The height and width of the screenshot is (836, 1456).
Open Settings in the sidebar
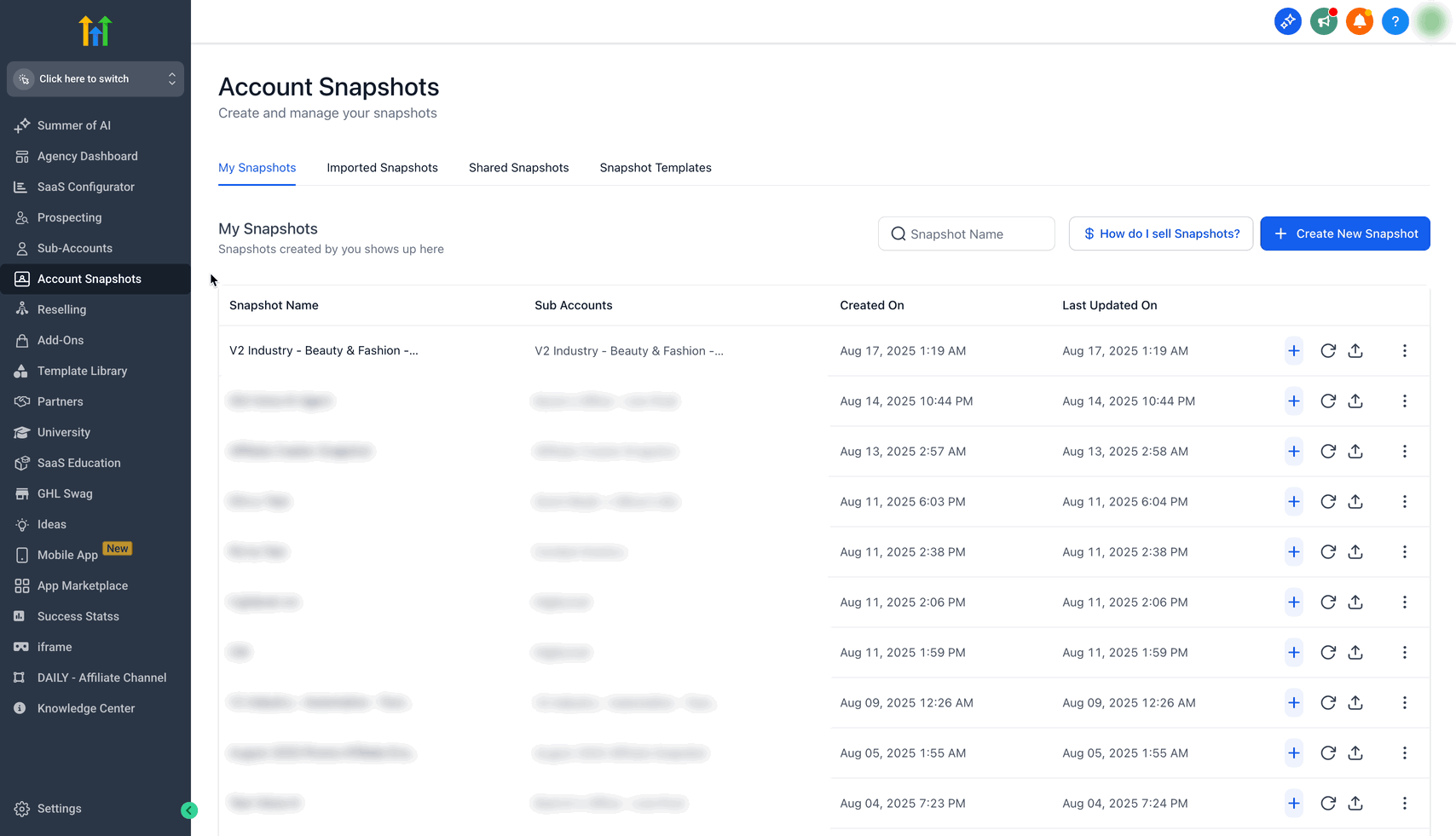[x=59, y=809]
